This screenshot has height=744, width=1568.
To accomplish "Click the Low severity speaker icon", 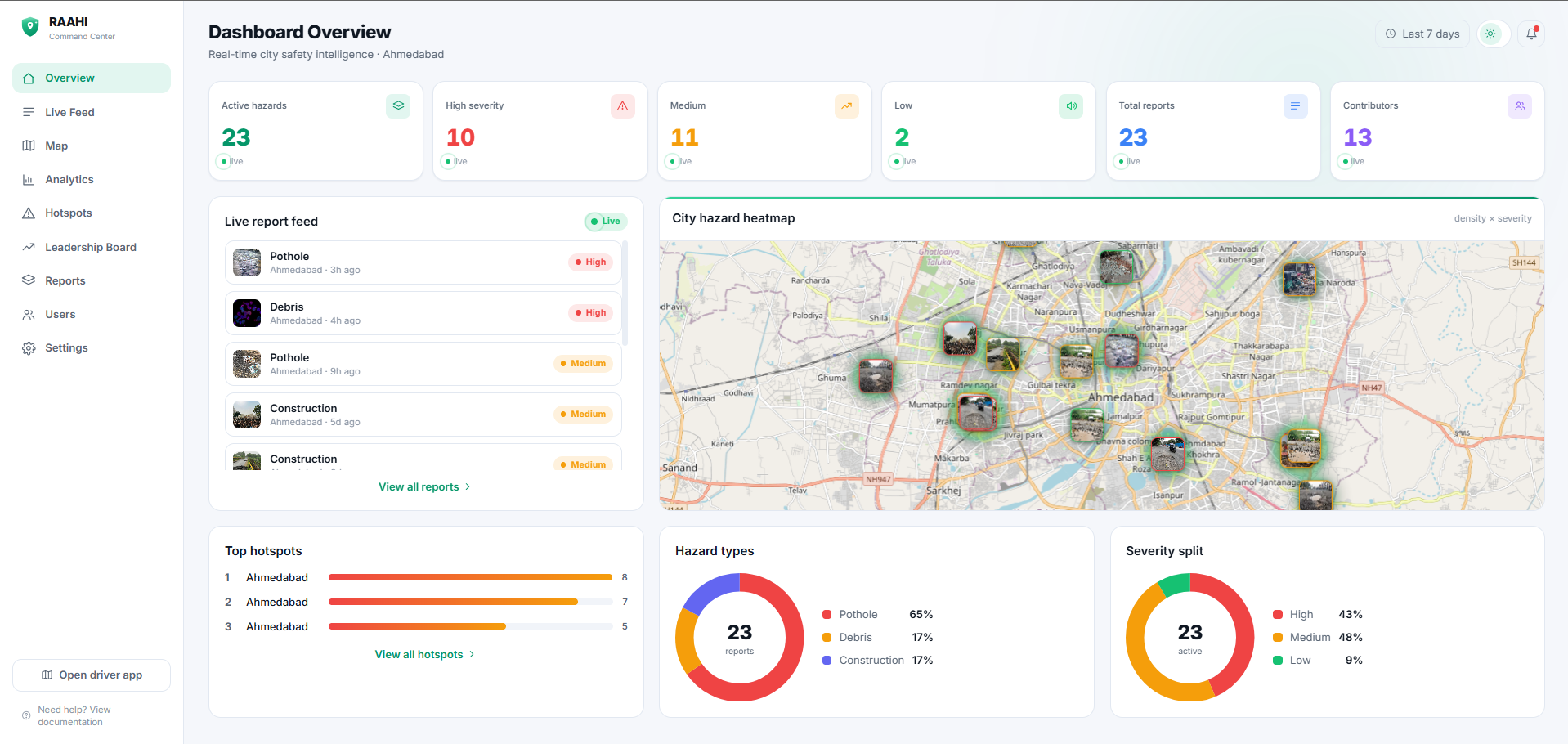I will click(1071, 106).
